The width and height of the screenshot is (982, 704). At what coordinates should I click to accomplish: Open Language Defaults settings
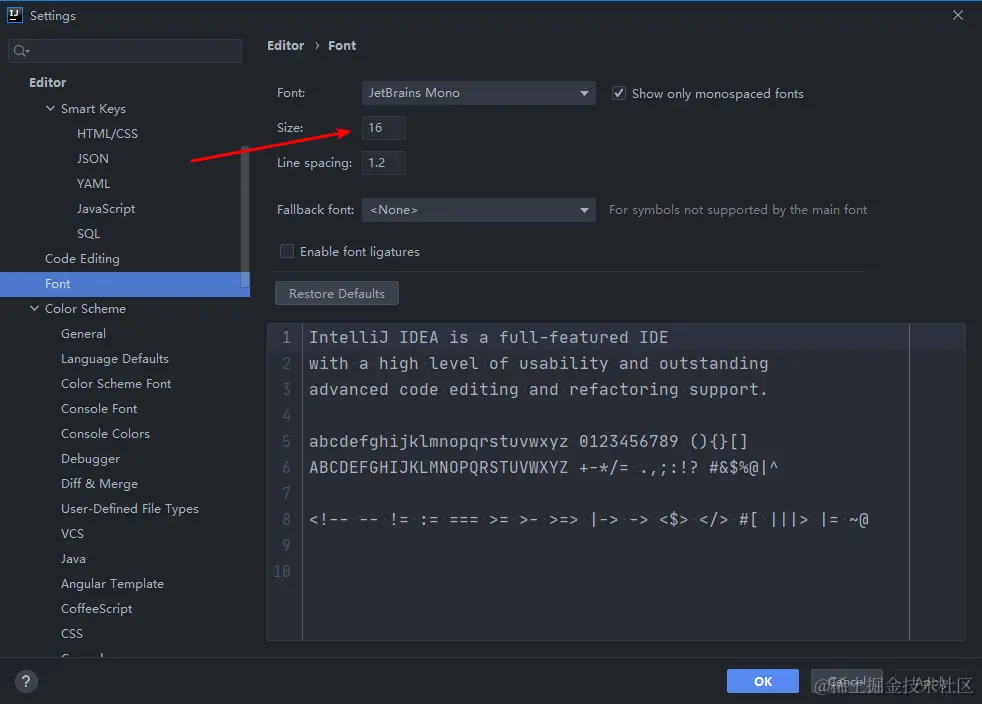pyautogui.click(x=115, y=359)
